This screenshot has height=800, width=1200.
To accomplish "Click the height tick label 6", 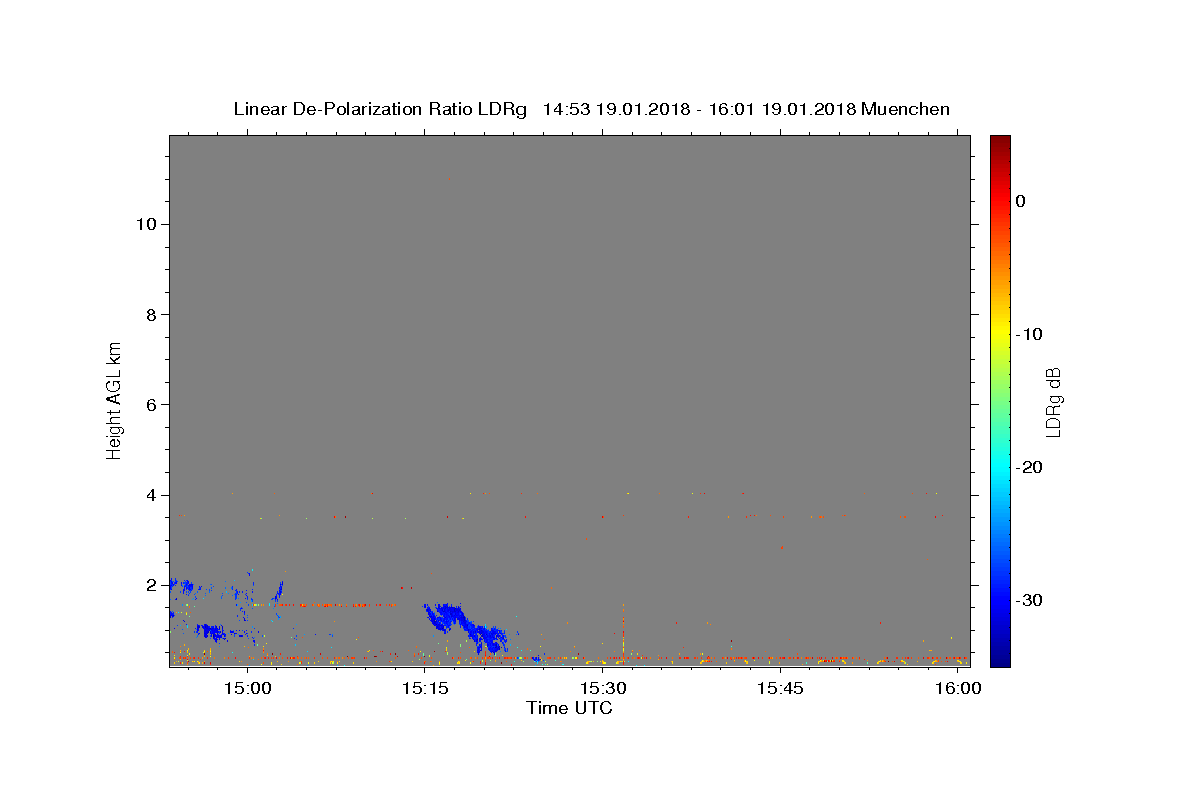I will click(152, 404).
